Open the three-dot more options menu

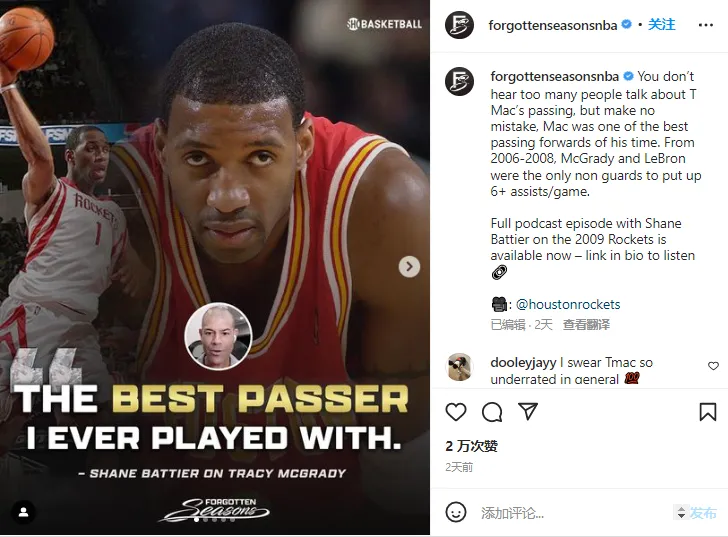(706, 25)
